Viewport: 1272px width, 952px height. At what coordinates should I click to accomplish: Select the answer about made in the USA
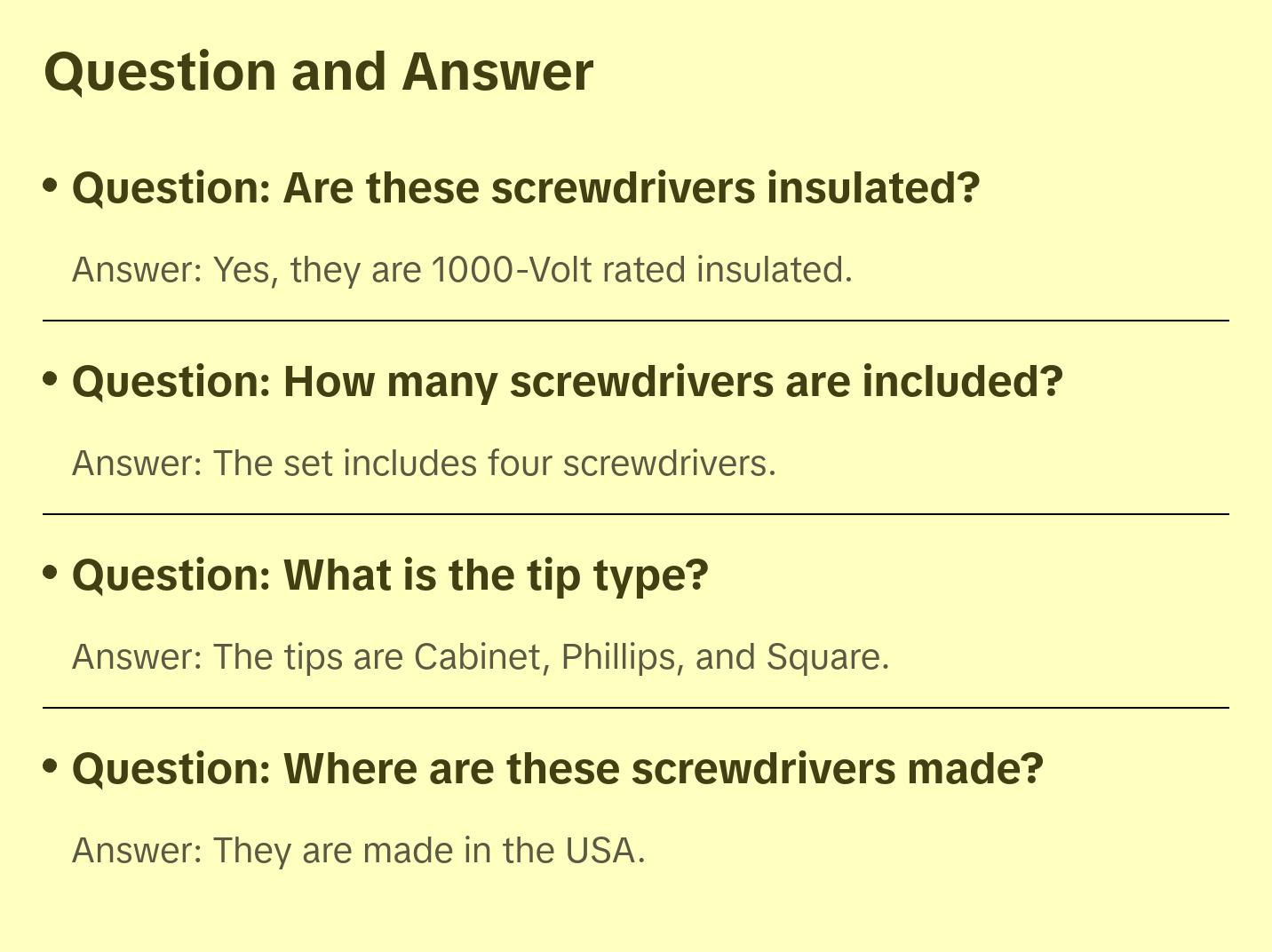(x=358, y=851)
